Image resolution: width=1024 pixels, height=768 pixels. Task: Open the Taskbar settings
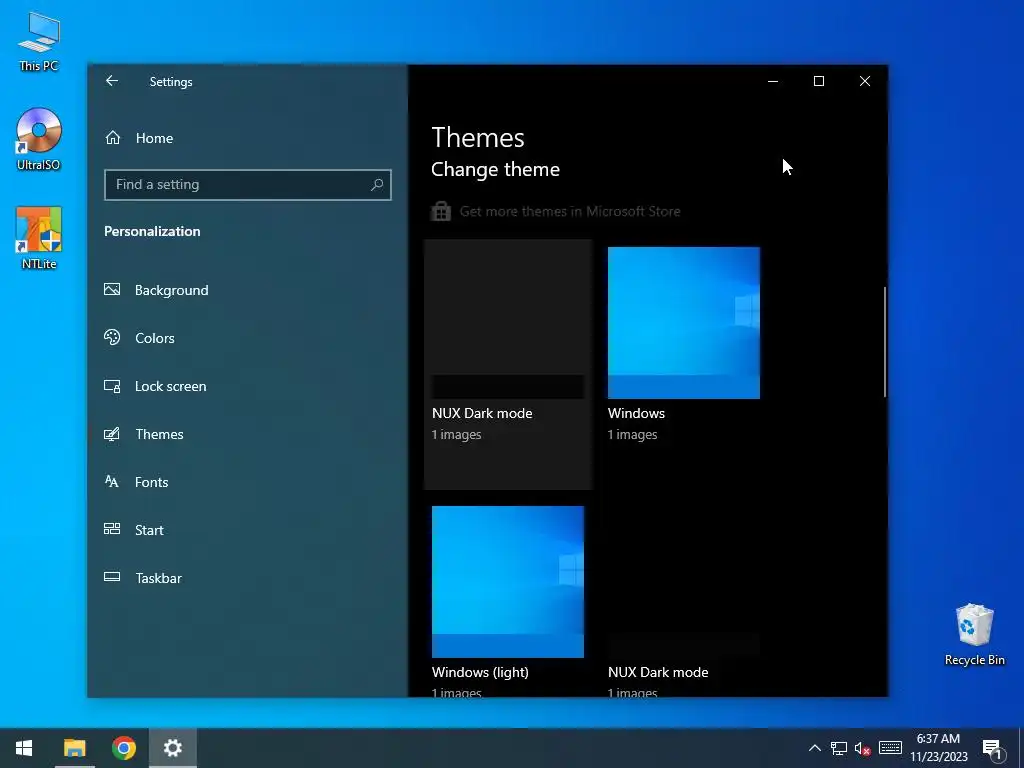click(248, 578)
